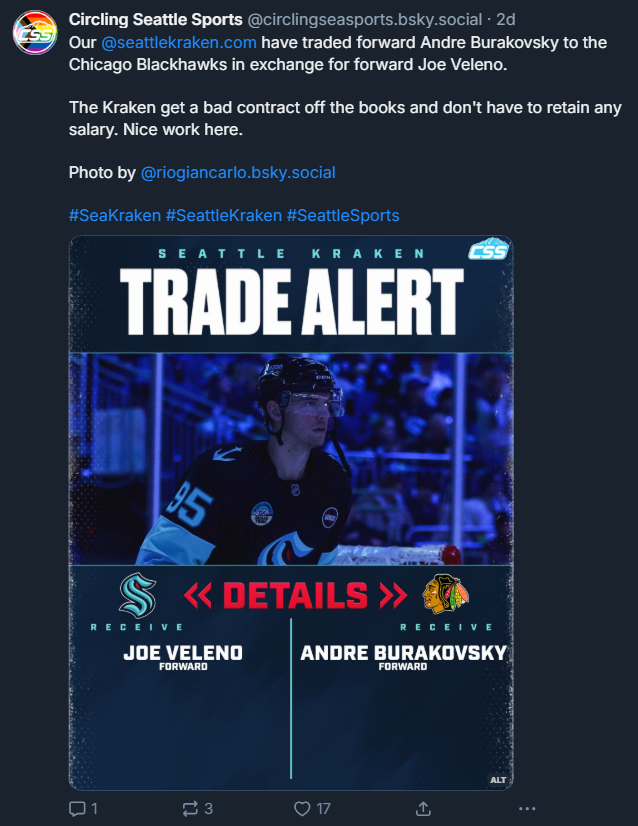The width and height of the screenshot is (638, 826).
Task: Share the post via the share icon
Action: point(423,809)
